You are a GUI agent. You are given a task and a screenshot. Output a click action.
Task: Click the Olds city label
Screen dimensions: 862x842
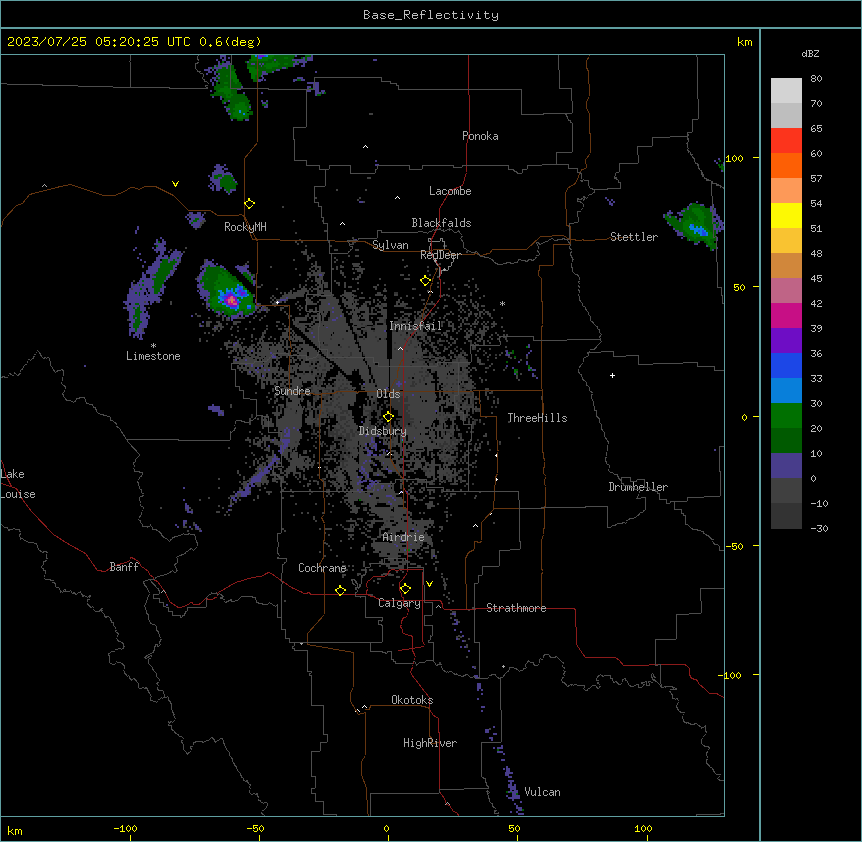388,394
